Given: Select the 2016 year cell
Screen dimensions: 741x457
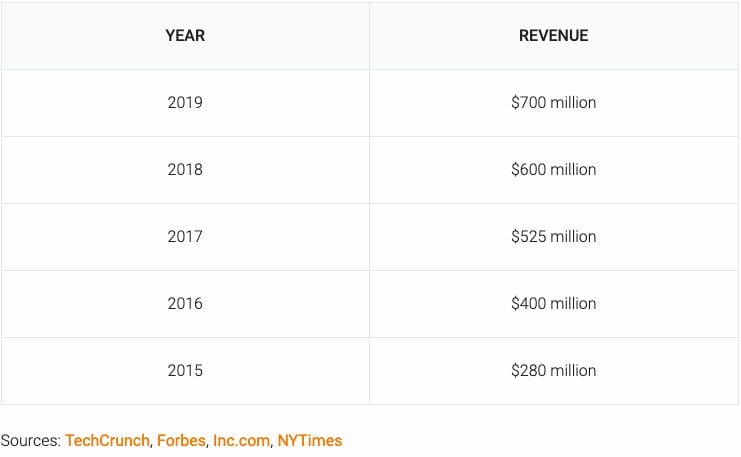Looking at the screenshot, I should (x=185, y=303).
